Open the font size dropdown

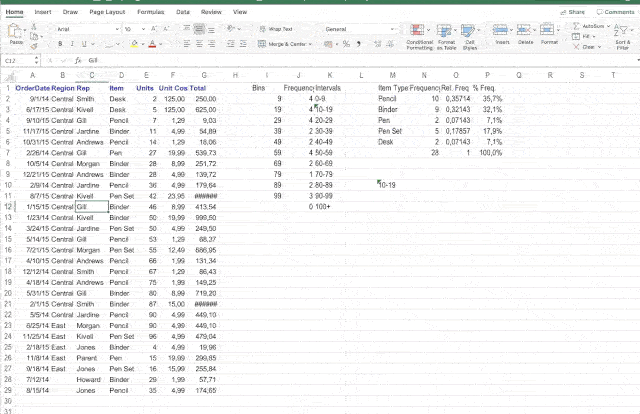(143, 29)
